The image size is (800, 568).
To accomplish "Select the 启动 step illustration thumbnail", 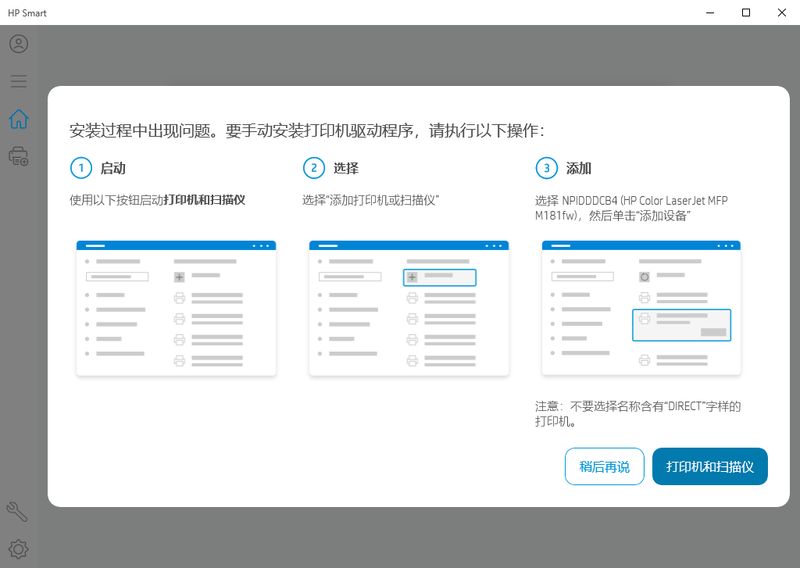I will click(176, 308).
